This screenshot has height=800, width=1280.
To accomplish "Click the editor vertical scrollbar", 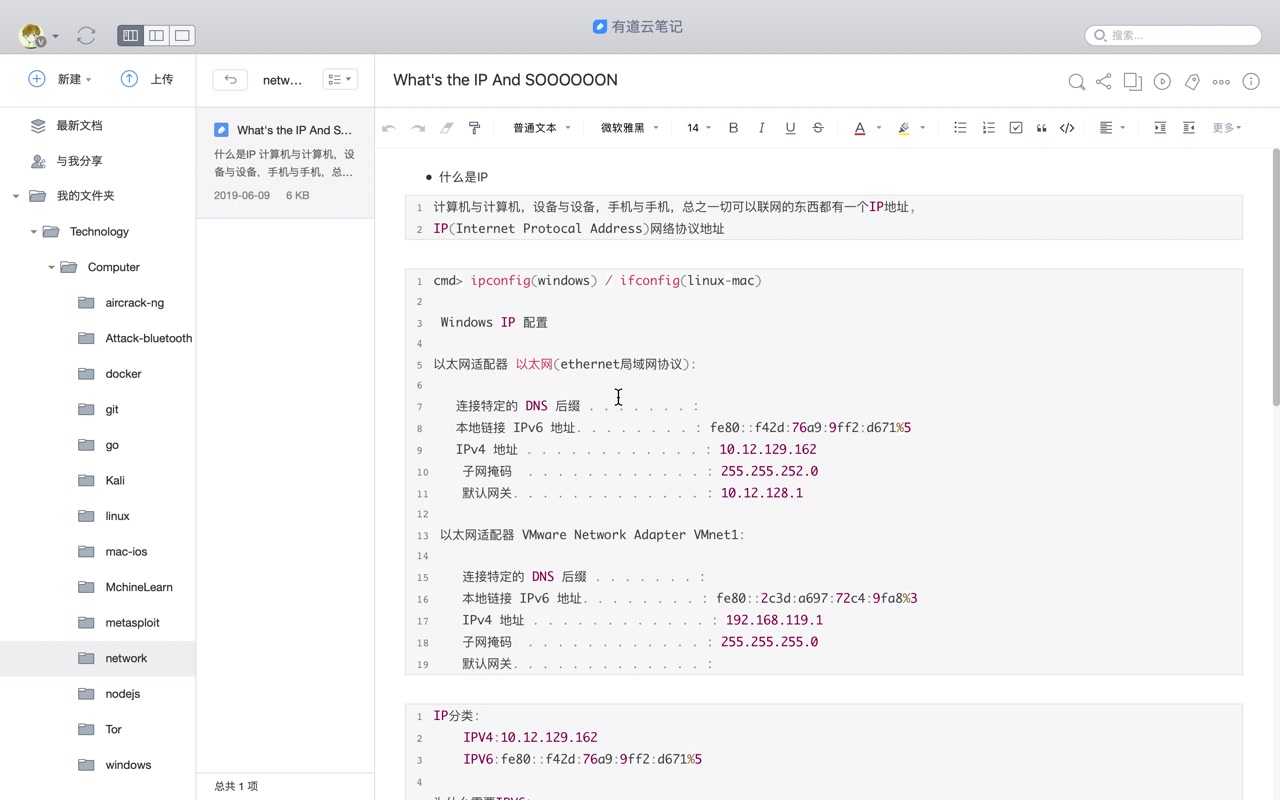I will coord(1275,277).
